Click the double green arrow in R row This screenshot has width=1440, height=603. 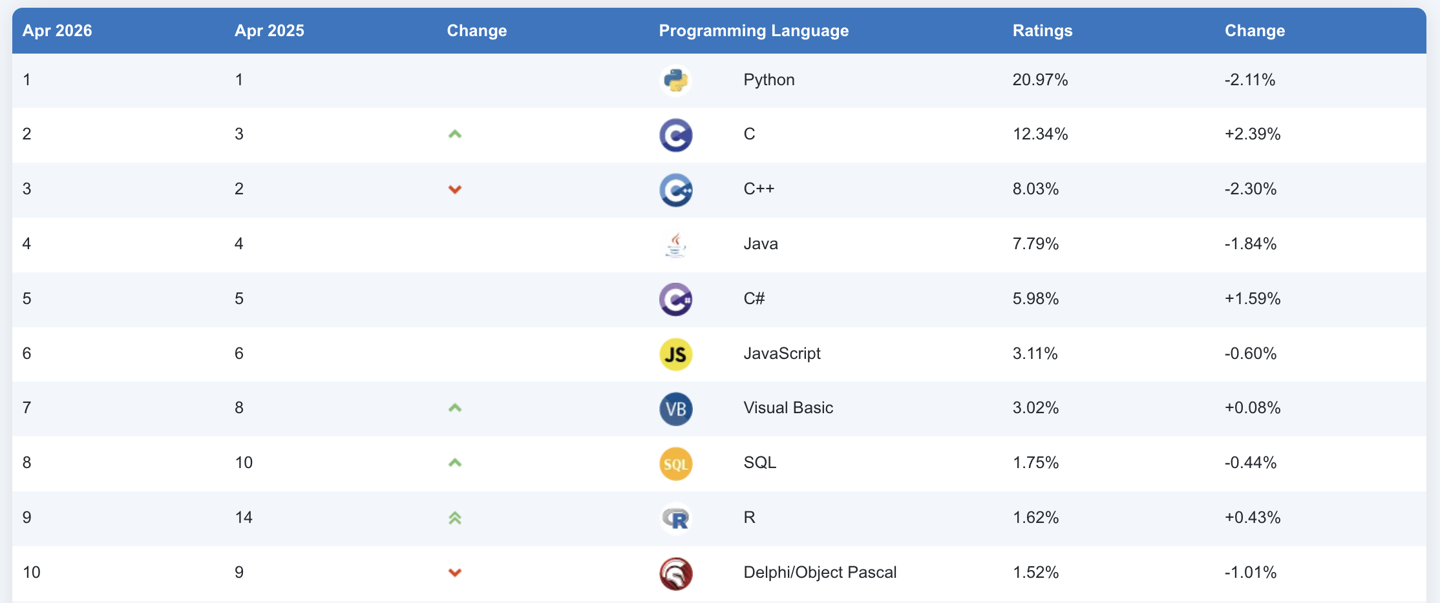tap(455, 518)
